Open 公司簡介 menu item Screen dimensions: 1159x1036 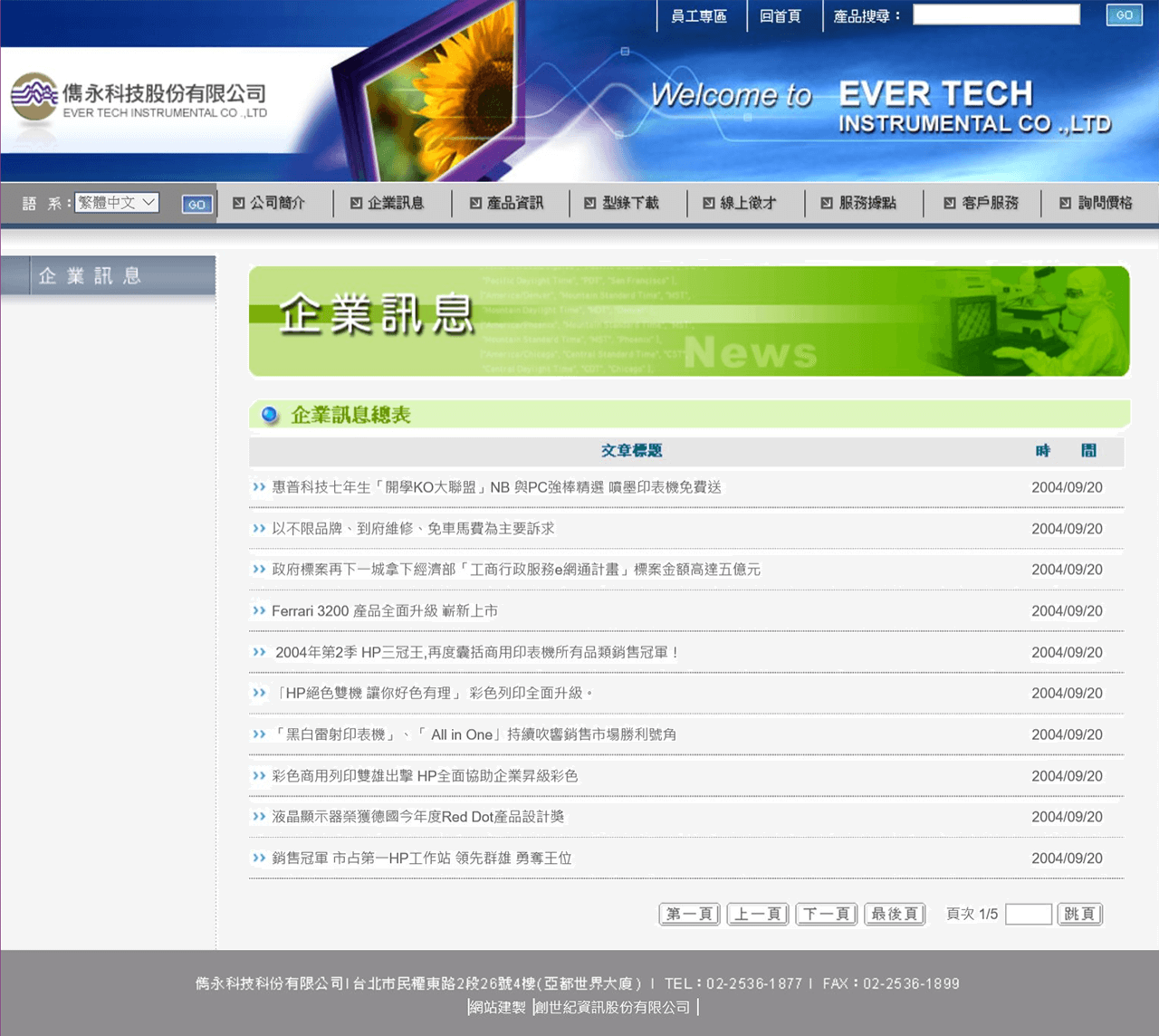point(278,203)
